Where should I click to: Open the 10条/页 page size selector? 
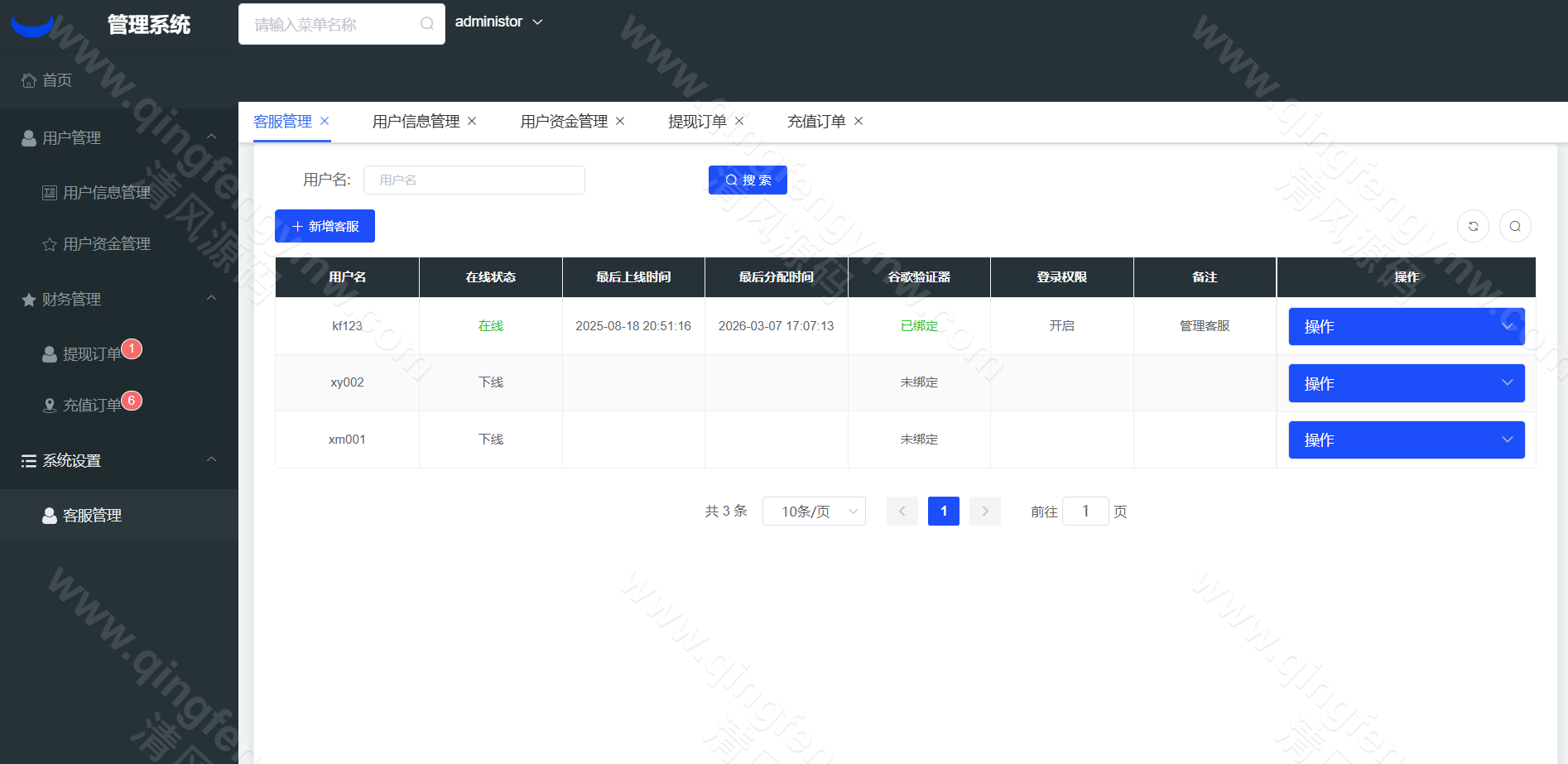[814, 512]
